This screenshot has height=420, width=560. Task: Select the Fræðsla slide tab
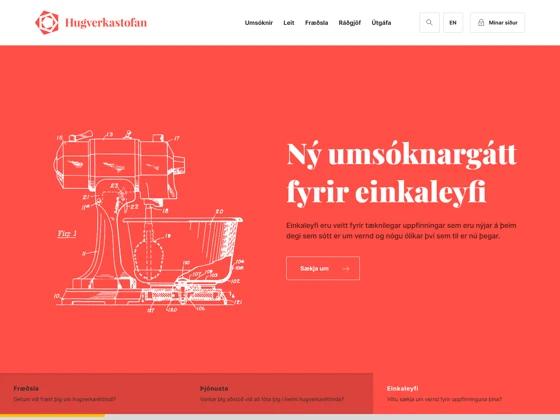[x=93, y=394]
